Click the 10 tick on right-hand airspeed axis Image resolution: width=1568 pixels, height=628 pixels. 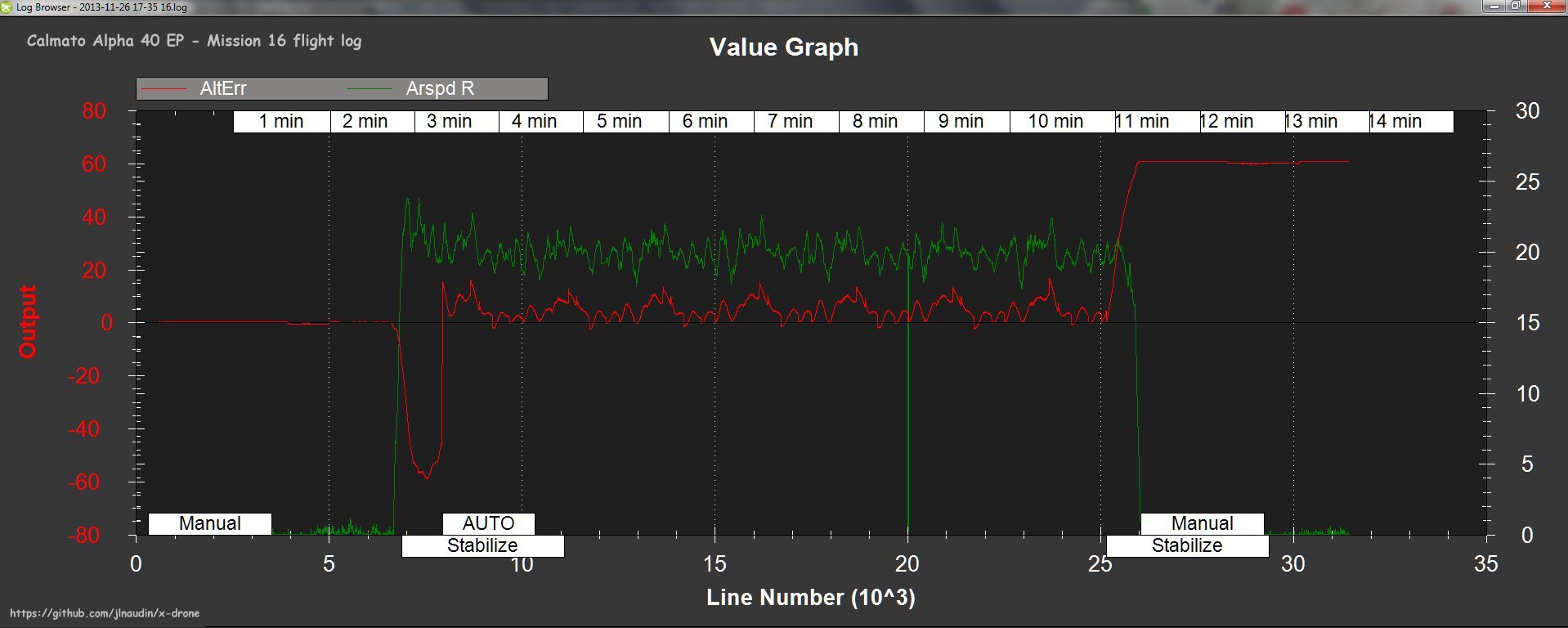[1527, 394]
